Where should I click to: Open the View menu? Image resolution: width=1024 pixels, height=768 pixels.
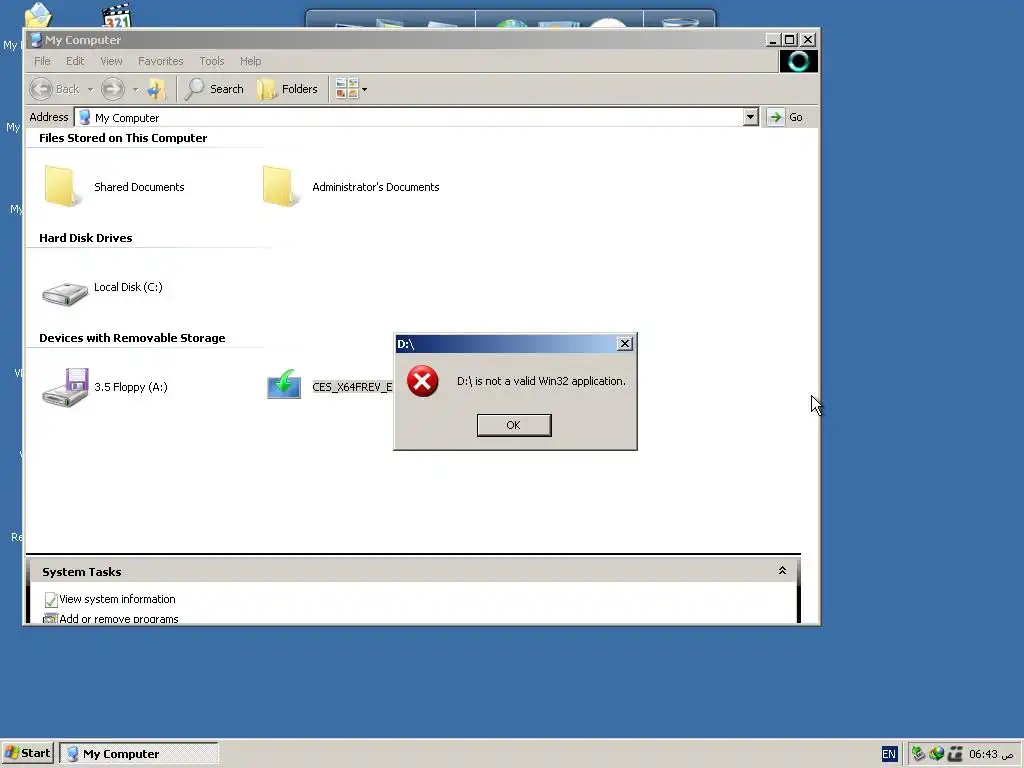coord(111,61)
